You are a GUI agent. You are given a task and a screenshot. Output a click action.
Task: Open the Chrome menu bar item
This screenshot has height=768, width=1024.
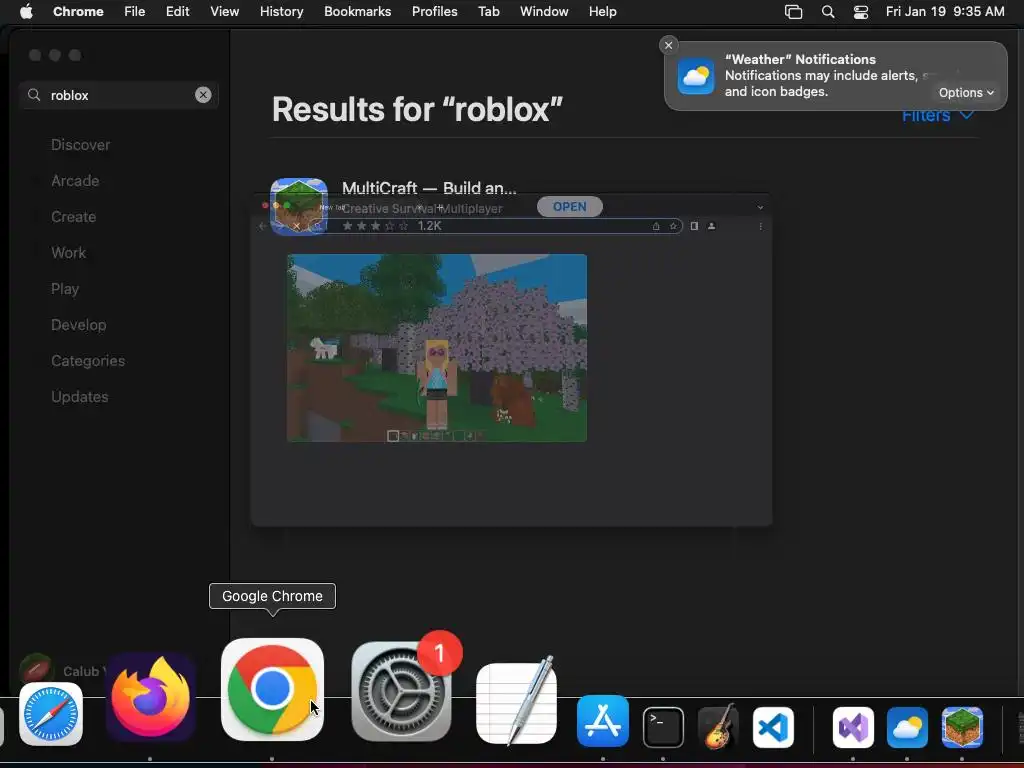[78, 11]
